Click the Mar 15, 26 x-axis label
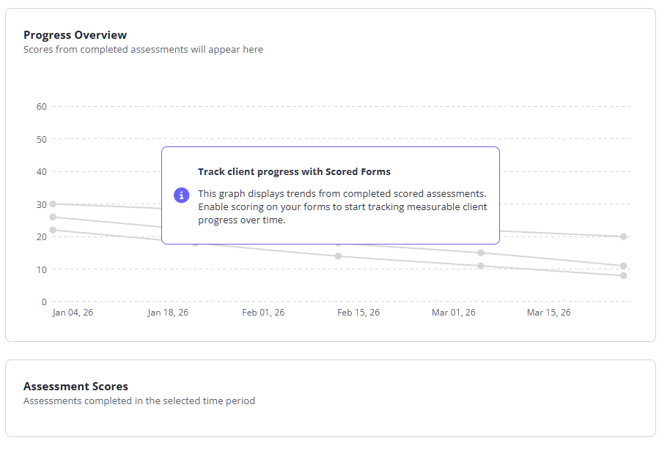The width and height of the screenshot is (670, 451). [x=549, y=313]
